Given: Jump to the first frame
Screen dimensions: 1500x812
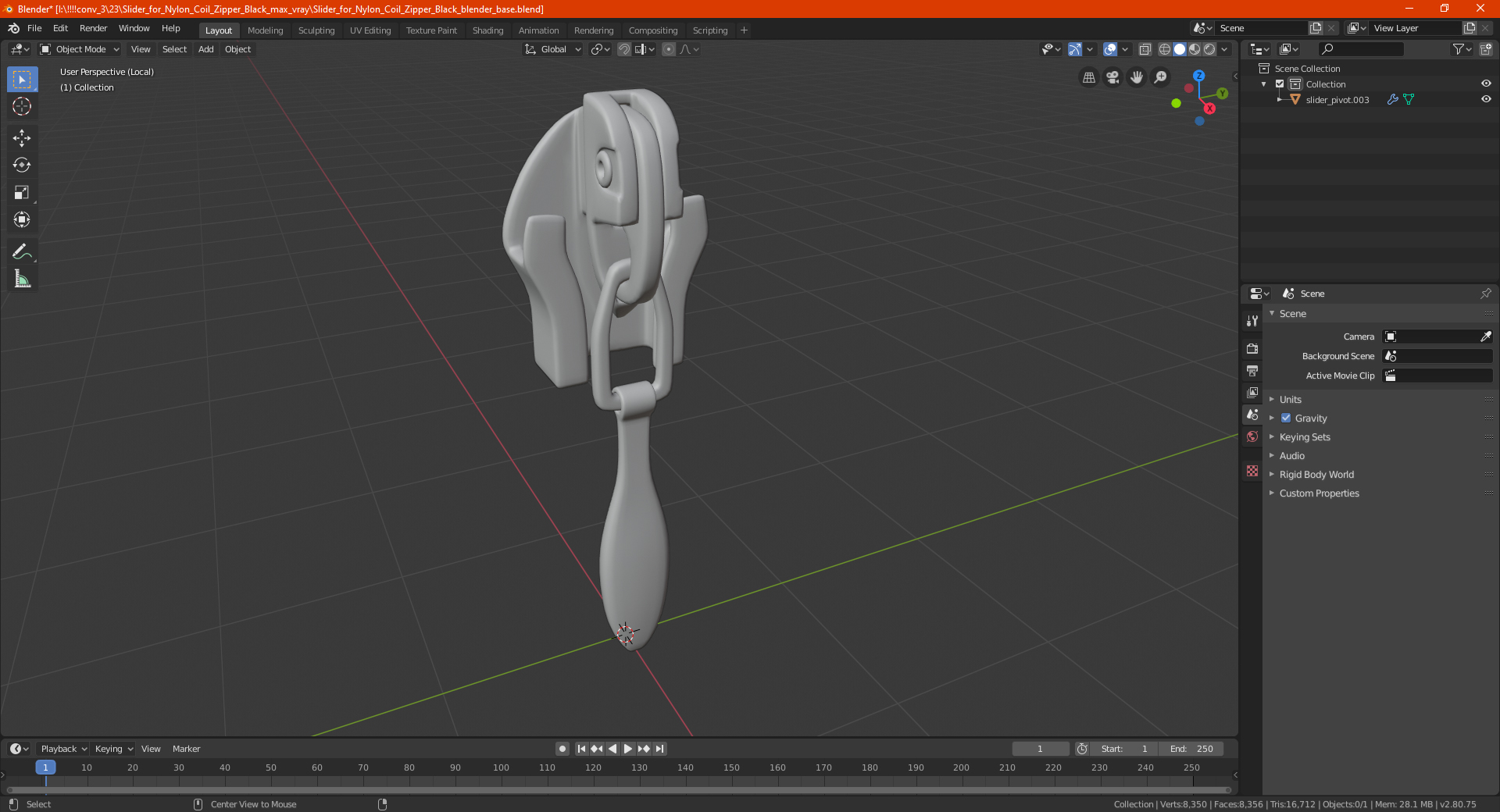Looking at the screenshot, I should pos(581,749).
